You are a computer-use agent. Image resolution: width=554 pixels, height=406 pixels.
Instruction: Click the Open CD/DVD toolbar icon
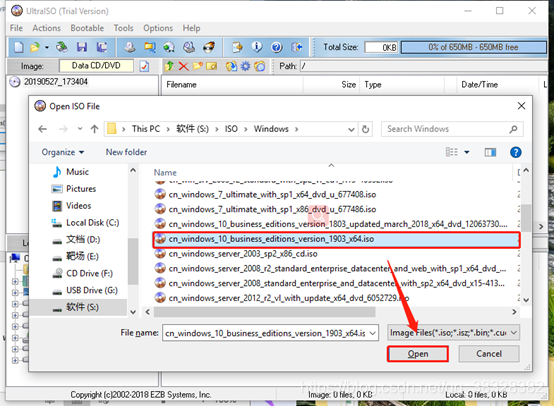(x=62, y=47)
